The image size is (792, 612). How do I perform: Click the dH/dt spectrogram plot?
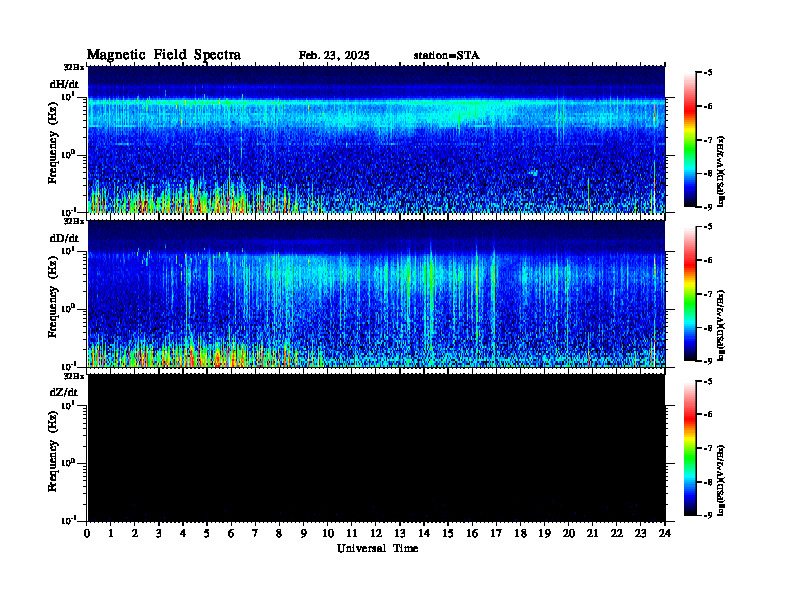(376, 139)
